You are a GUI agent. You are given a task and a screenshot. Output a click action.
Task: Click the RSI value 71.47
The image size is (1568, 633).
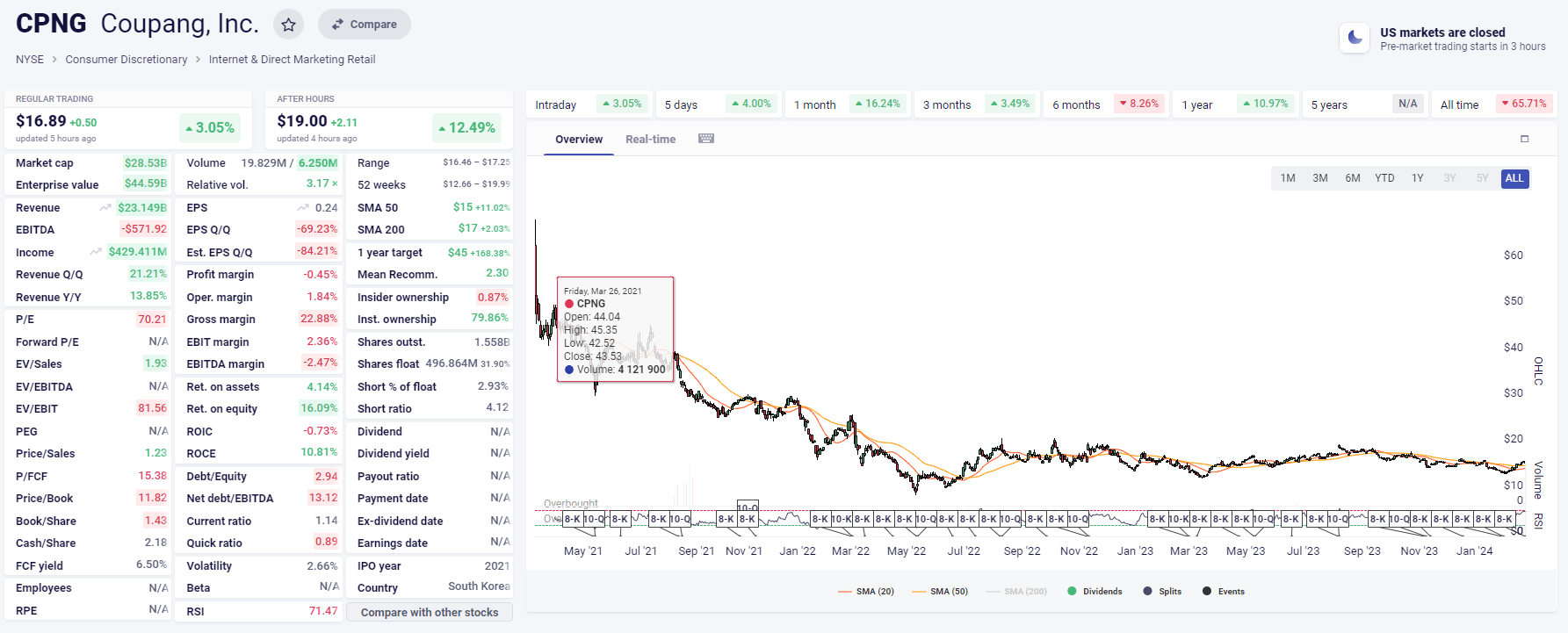[x=323, y=611]
